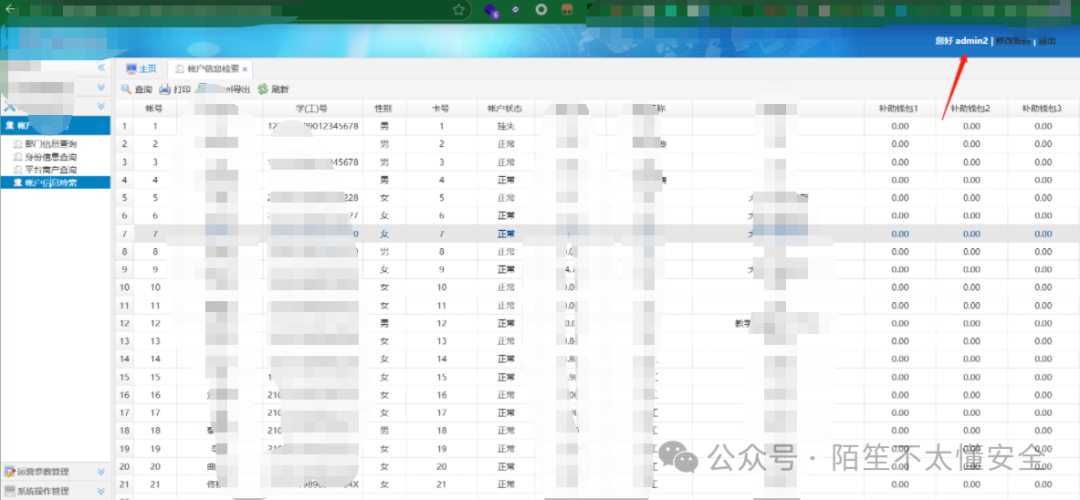Click the 主页 monitor icon tab

coord(131,68)
